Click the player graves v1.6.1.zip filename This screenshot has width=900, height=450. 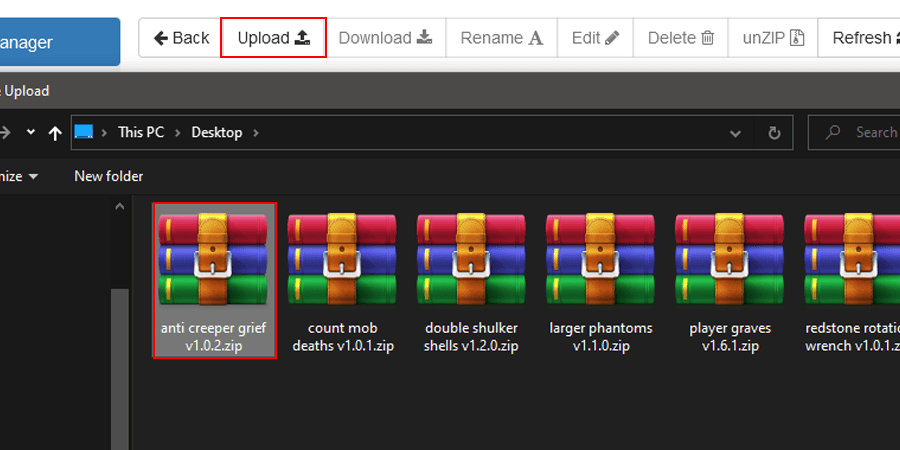pyautogui.click(x=730, y=338)
